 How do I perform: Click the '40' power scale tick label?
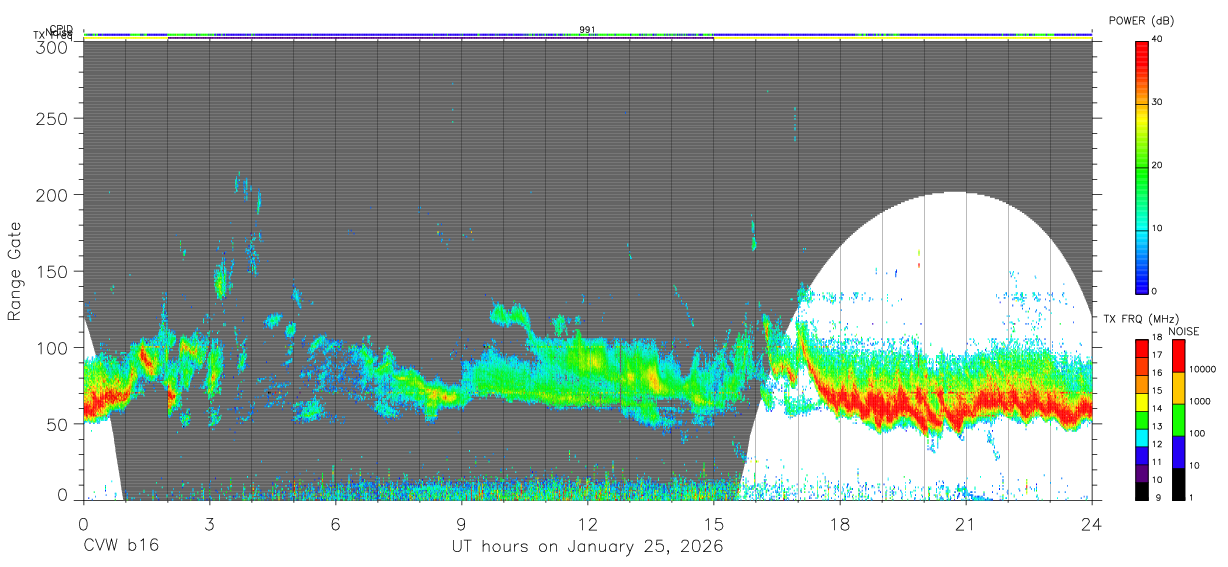tap(1158, 39)
